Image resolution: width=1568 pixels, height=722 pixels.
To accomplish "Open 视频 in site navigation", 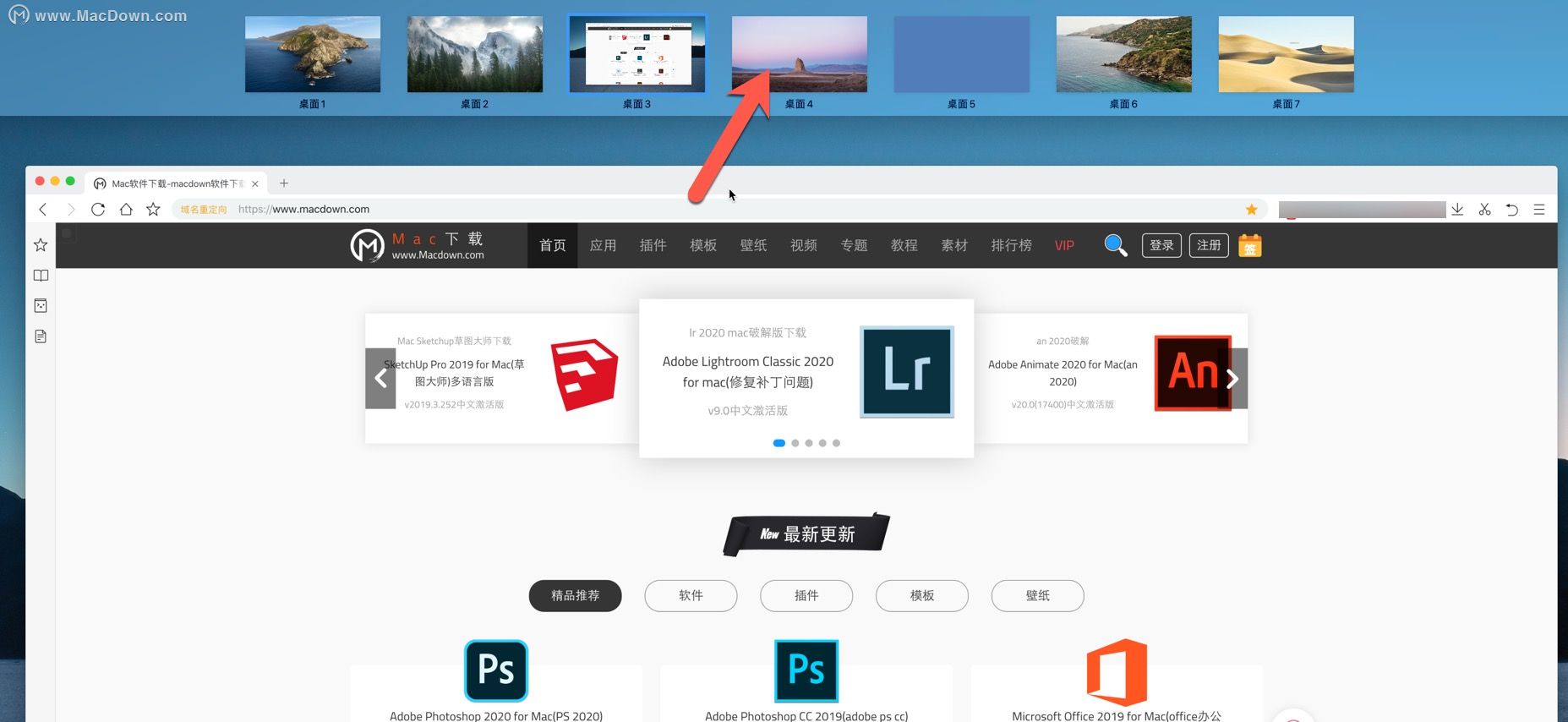I will 804,246.
